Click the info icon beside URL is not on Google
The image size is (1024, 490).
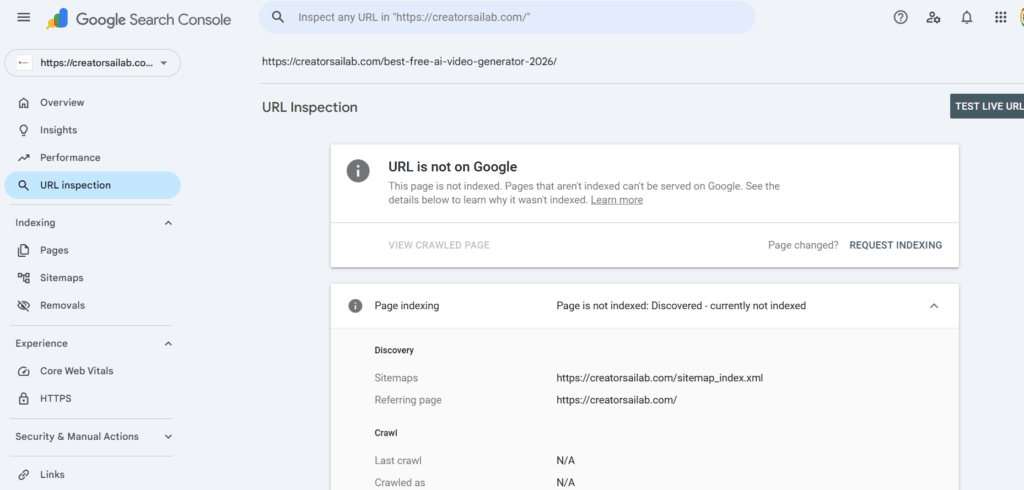(x=358, y=172)
